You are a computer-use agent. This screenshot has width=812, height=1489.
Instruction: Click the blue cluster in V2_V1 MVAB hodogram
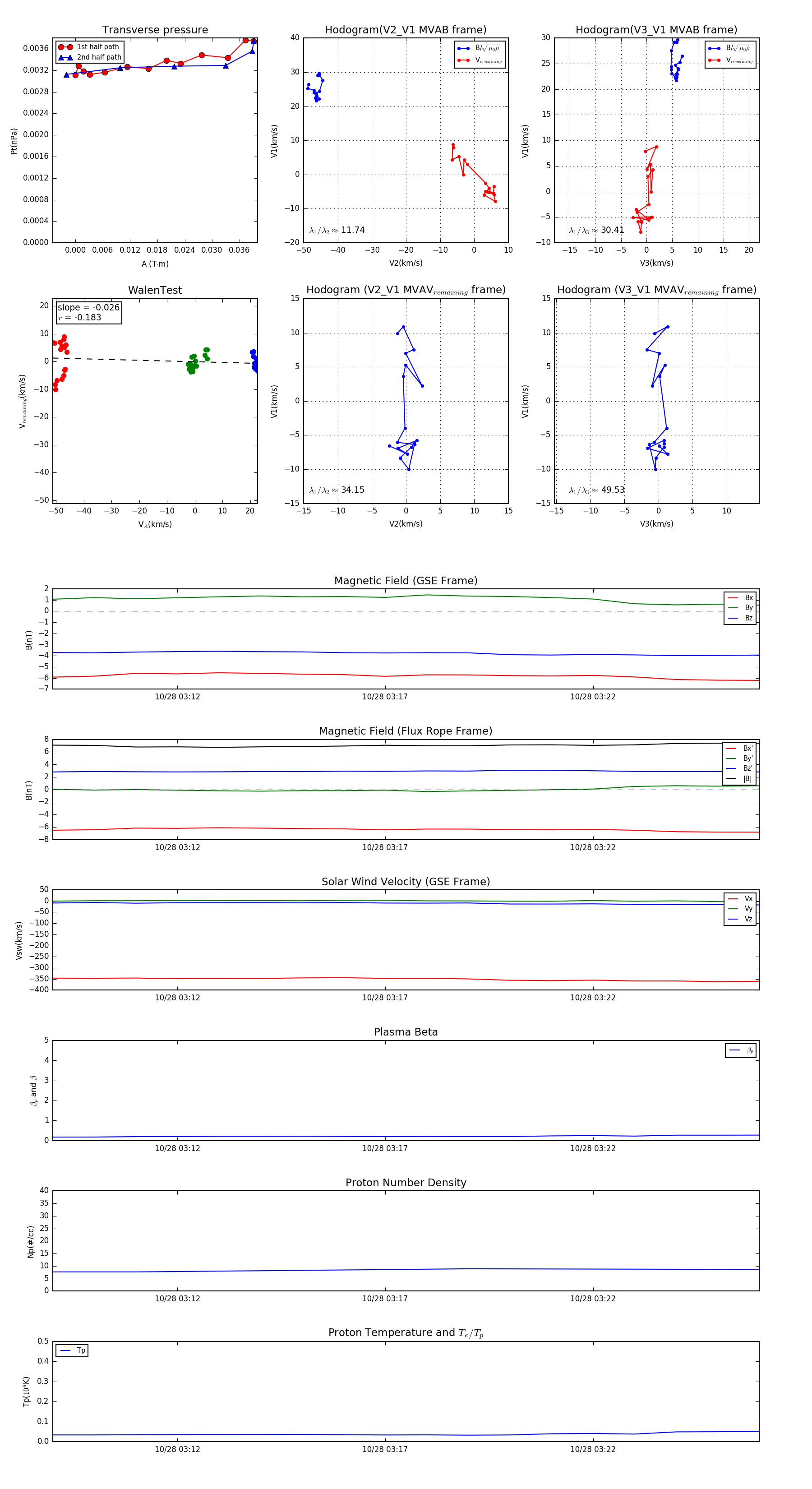click(315, 87)
